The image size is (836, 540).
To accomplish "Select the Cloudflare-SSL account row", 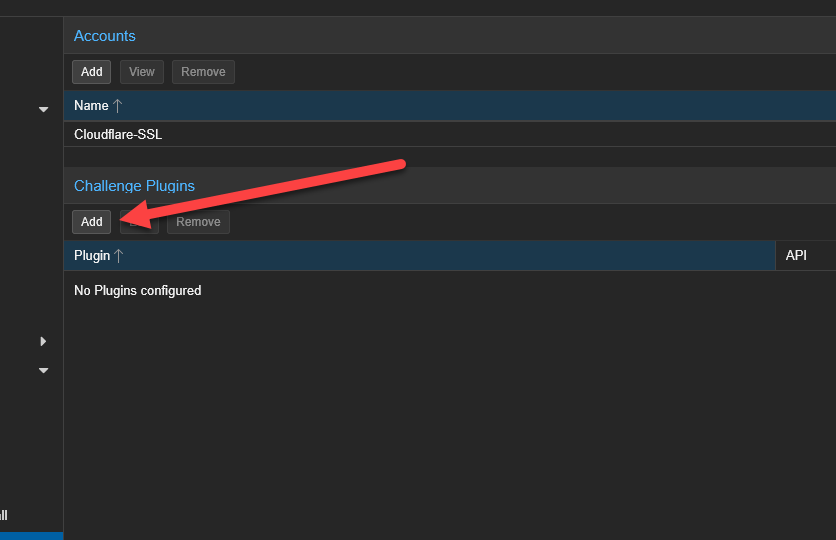I will 118,134.
